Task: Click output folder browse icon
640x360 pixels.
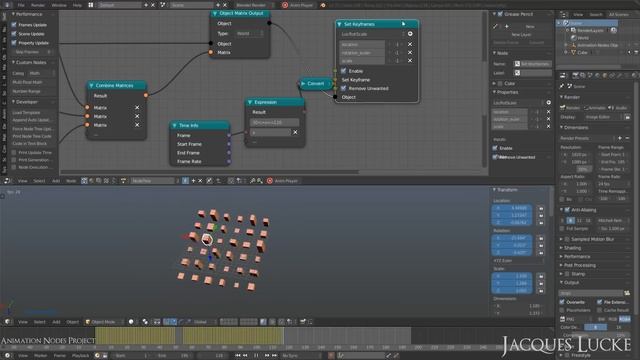Action: pyautogui.click(x=627, y=293)
